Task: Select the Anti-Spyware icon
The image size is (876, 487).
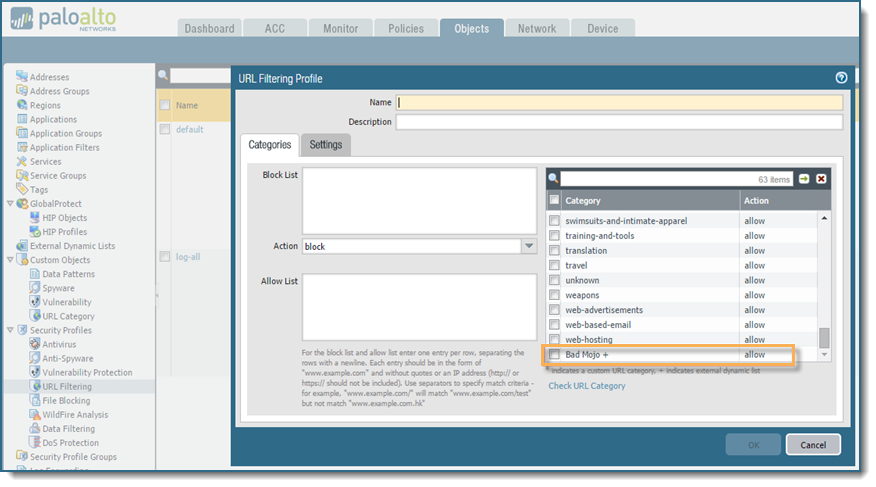Action: 35,358
